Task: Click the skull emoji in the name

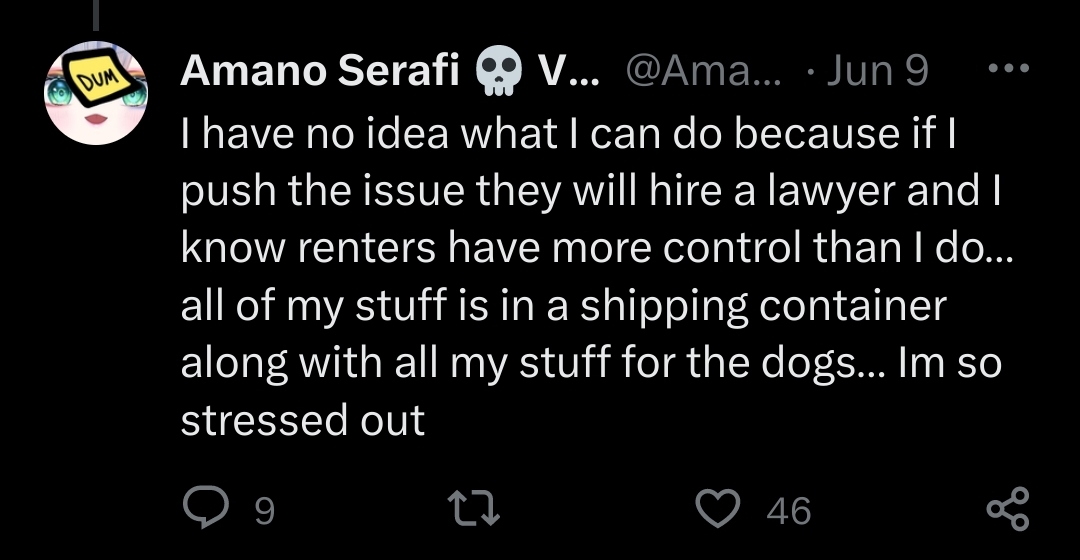Action: [x=499, y=70]
